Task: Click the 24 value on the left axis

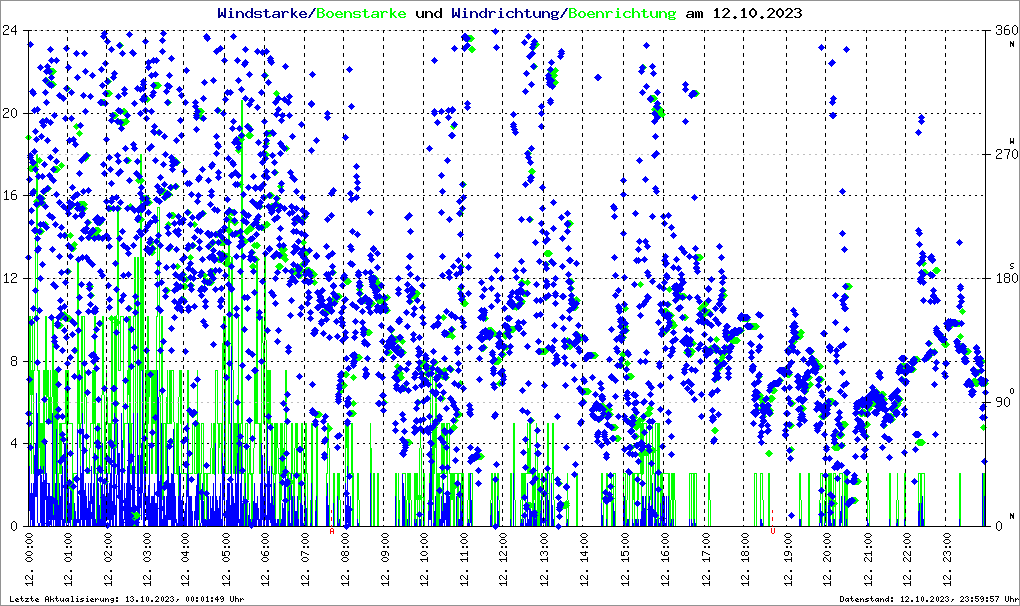Action: click(x=12, y=30)
